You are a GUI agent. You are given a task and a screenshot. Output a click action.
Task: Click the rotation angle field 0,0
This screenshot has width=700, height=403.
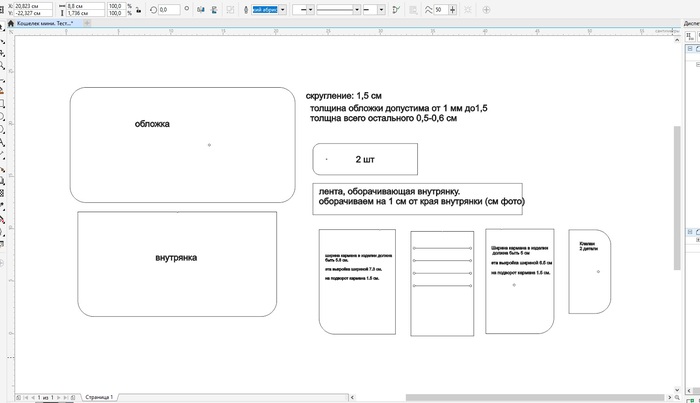169,9
